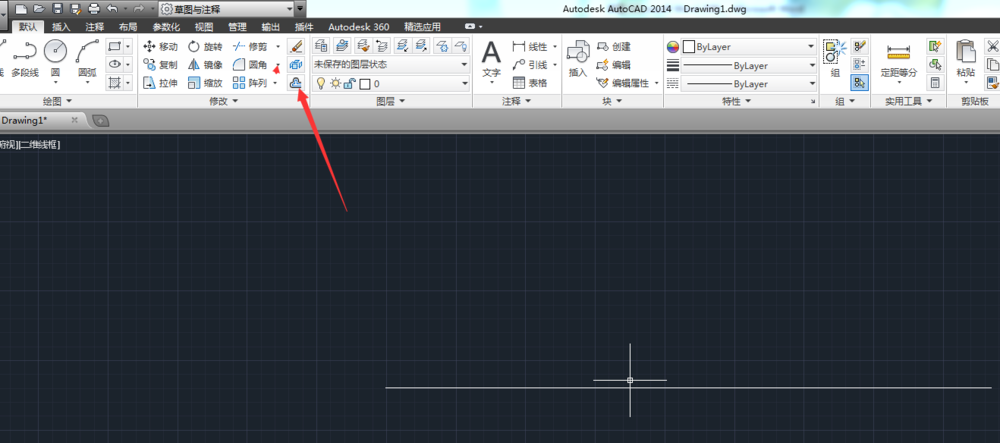Click the 编辑属性 button
This screenshot has width=1000, height=443.
(628, 84)
